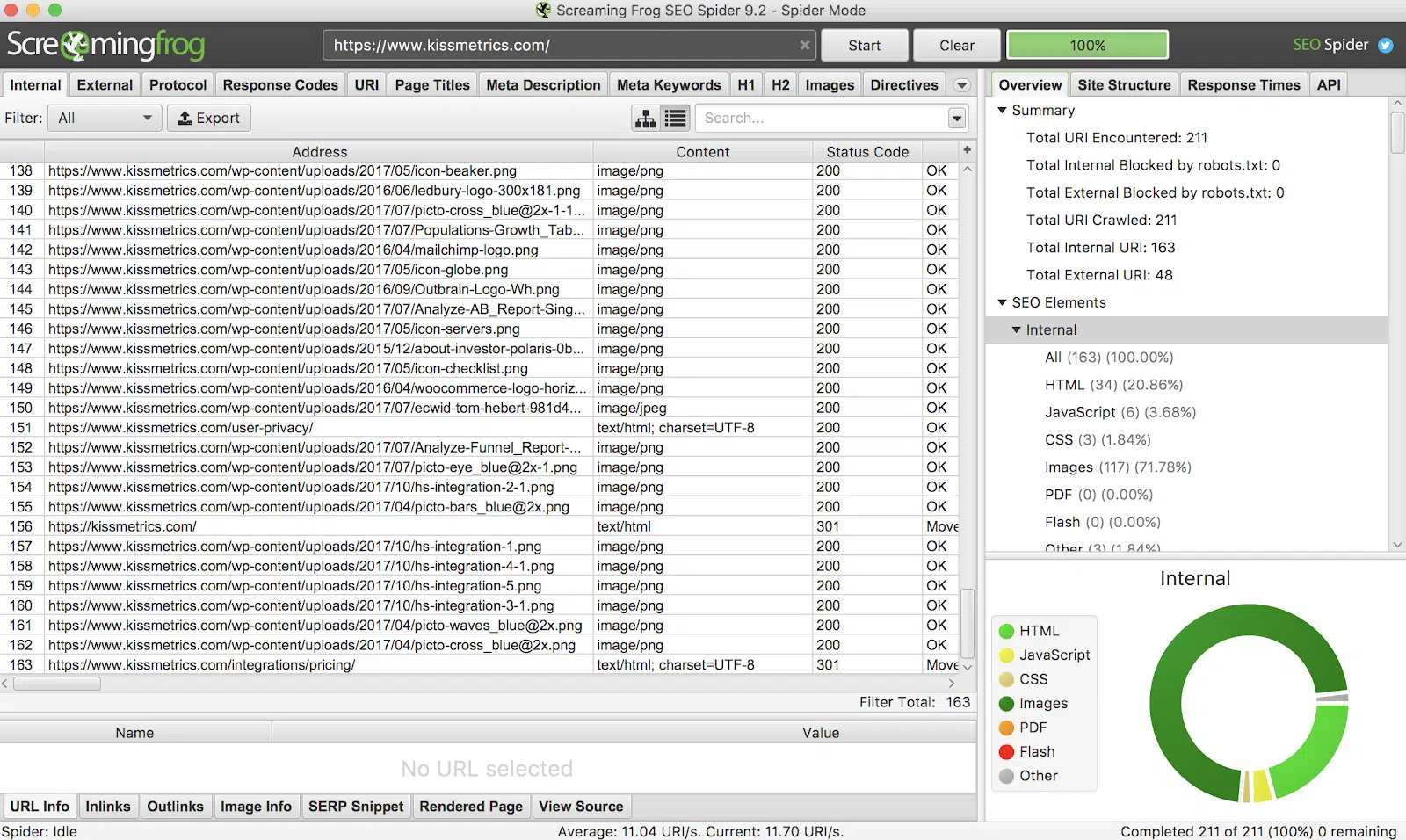Open the Filter All dropdown

pos(105,118)
